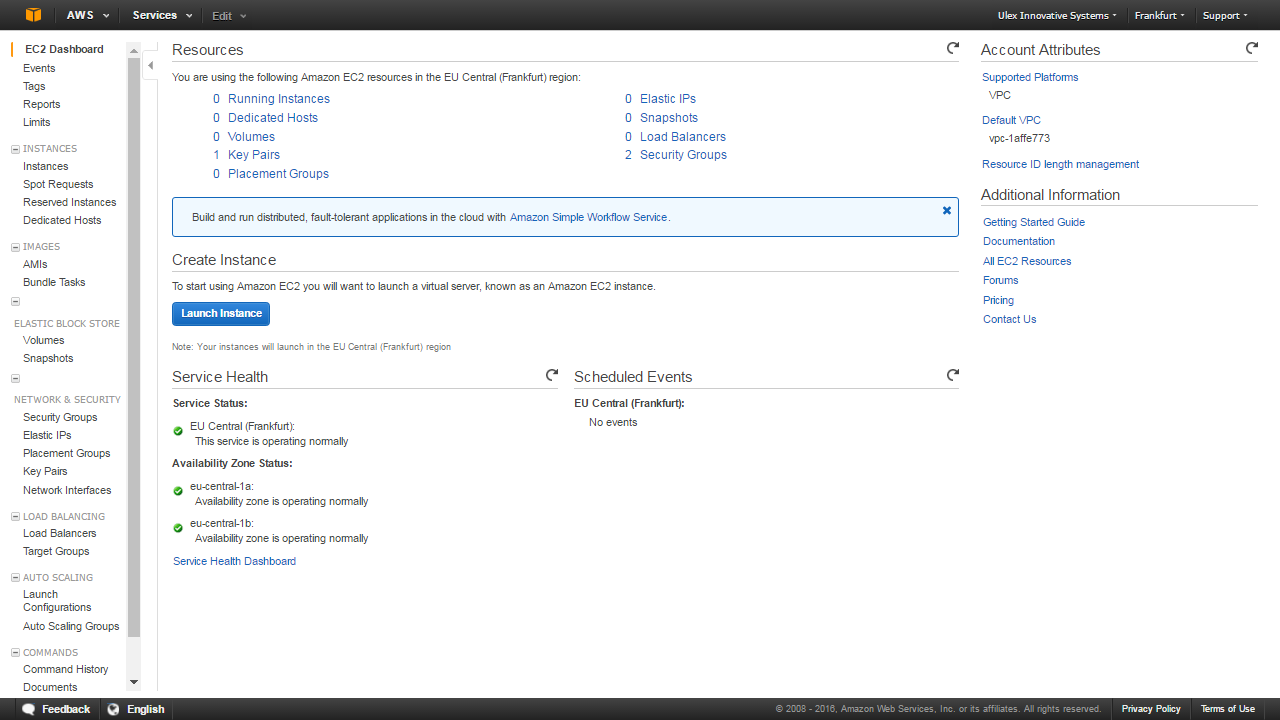Viewport: 1280px width, 720px height.
Task: Click the Placement Groups resource link
Action: click(x=278, y=174)
